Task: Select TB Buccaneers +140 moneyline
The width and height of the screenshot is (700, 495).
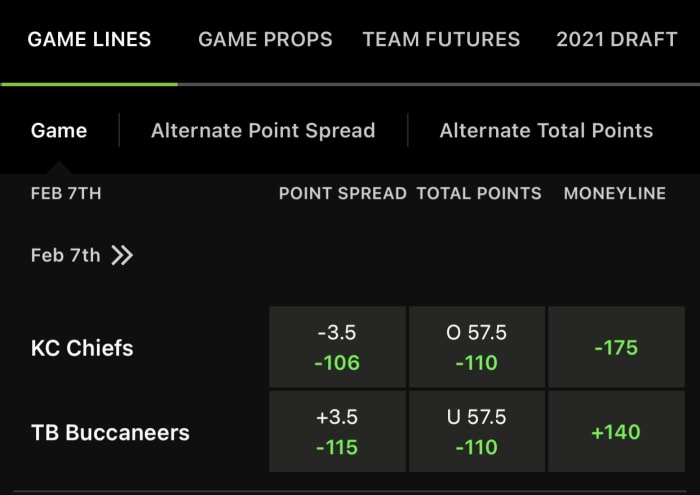Action: pos(616,432)
